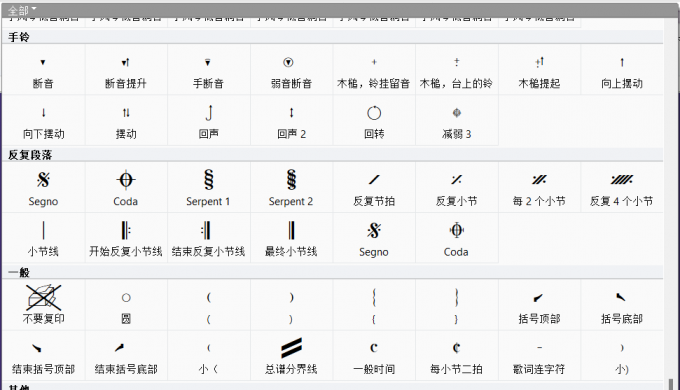Select the second-row Coda symbol

[457, 238]
